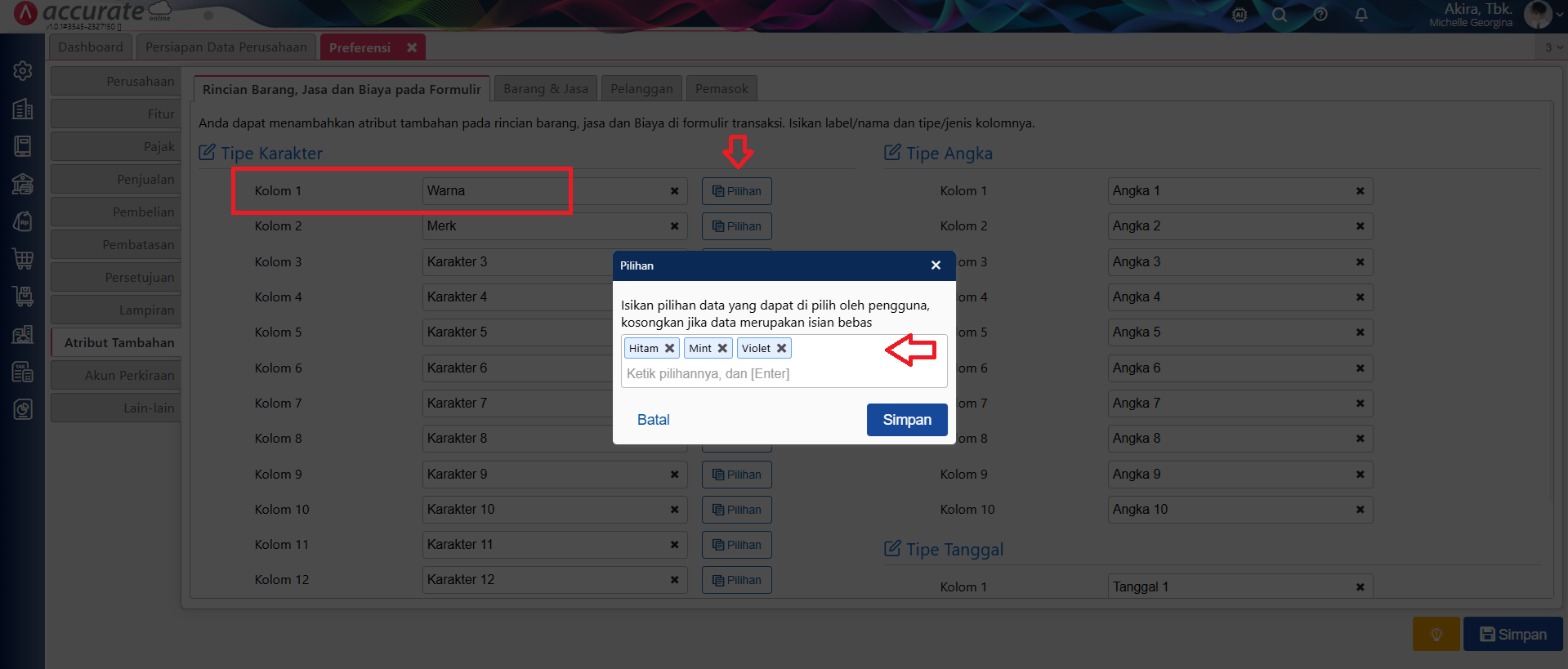
Task: Open the help question mark icon
Action: 1320,15
